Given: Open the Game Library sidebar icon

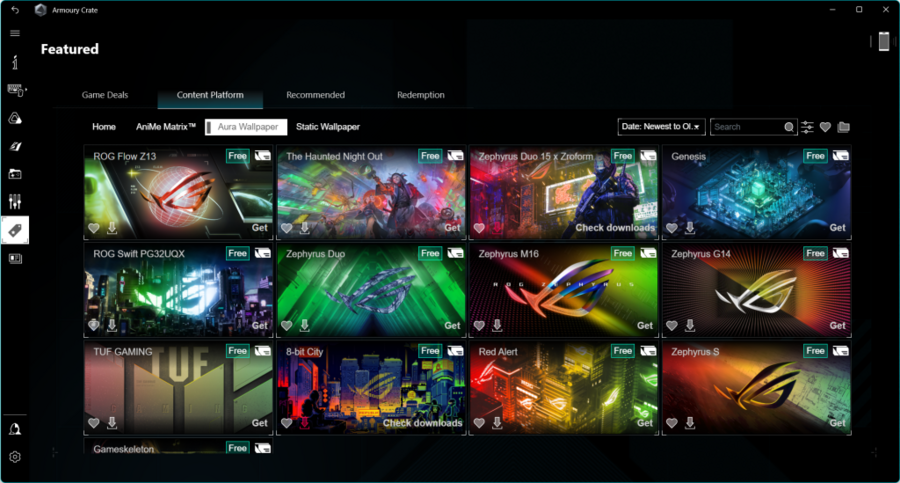Looking at the screenshot, I should (15, 174).
